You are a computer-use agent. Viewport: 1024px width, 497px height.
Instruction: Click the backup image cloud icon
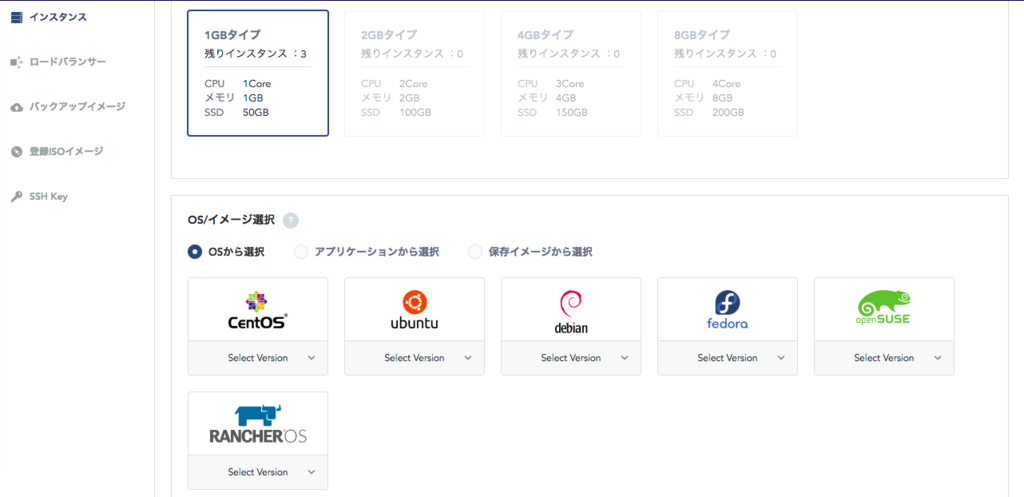[x=17, y=106]
